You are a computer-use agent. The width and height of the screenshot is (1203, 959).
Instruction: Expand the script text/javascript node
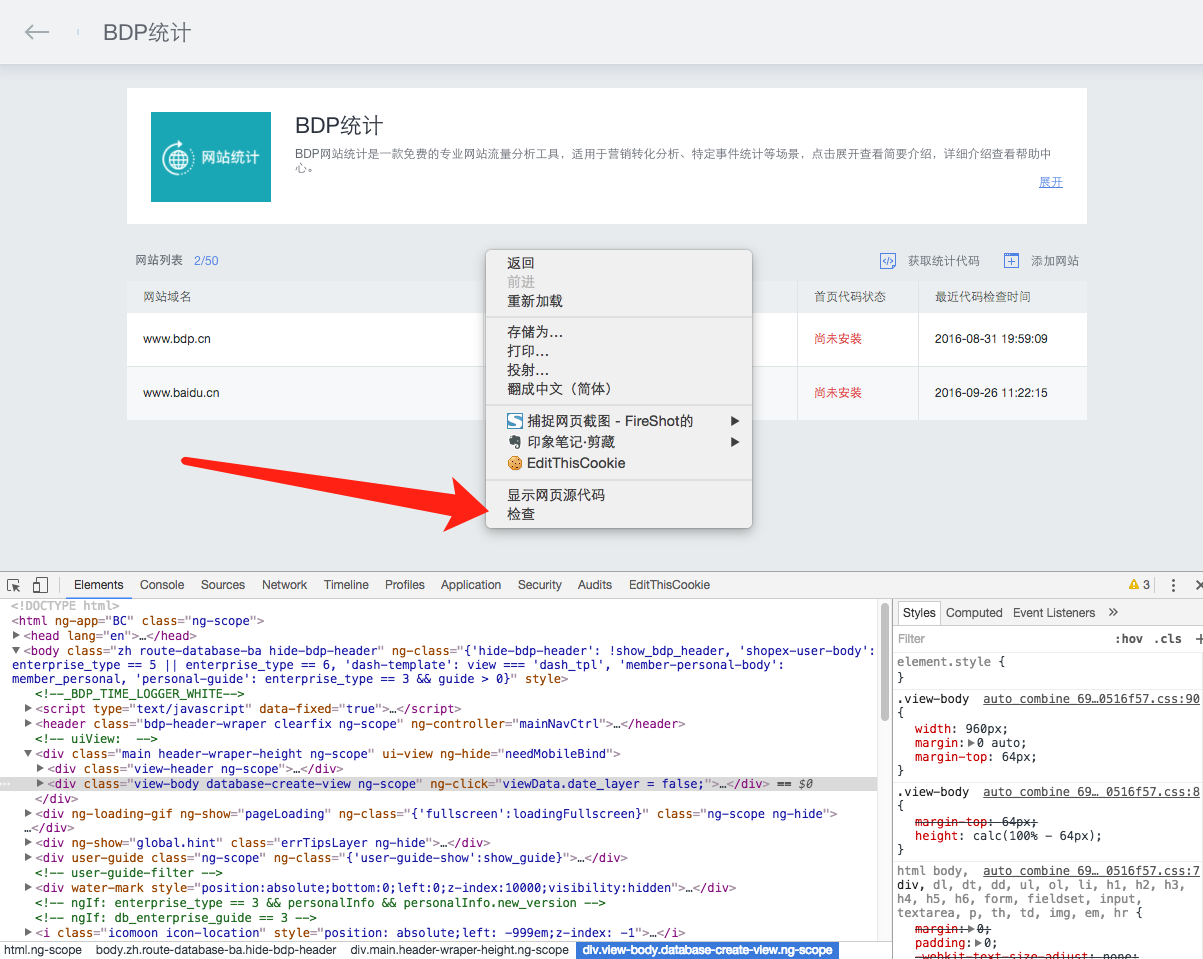pyautogui.click(x=28, y=709)
